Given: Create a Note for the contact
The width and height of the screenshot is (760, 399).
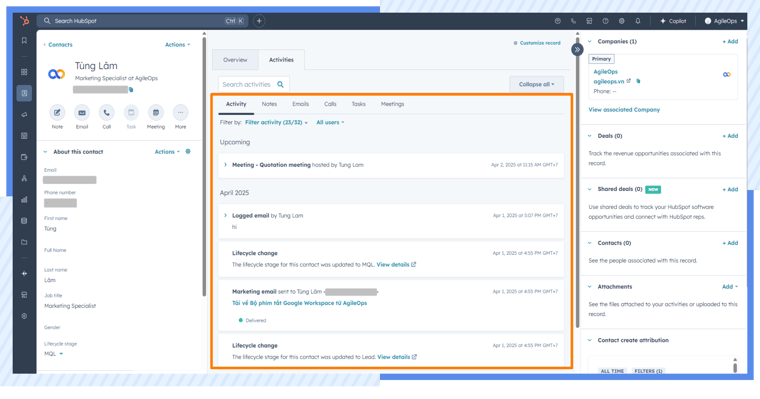Looking at the screenshot, I should point(57,112).
